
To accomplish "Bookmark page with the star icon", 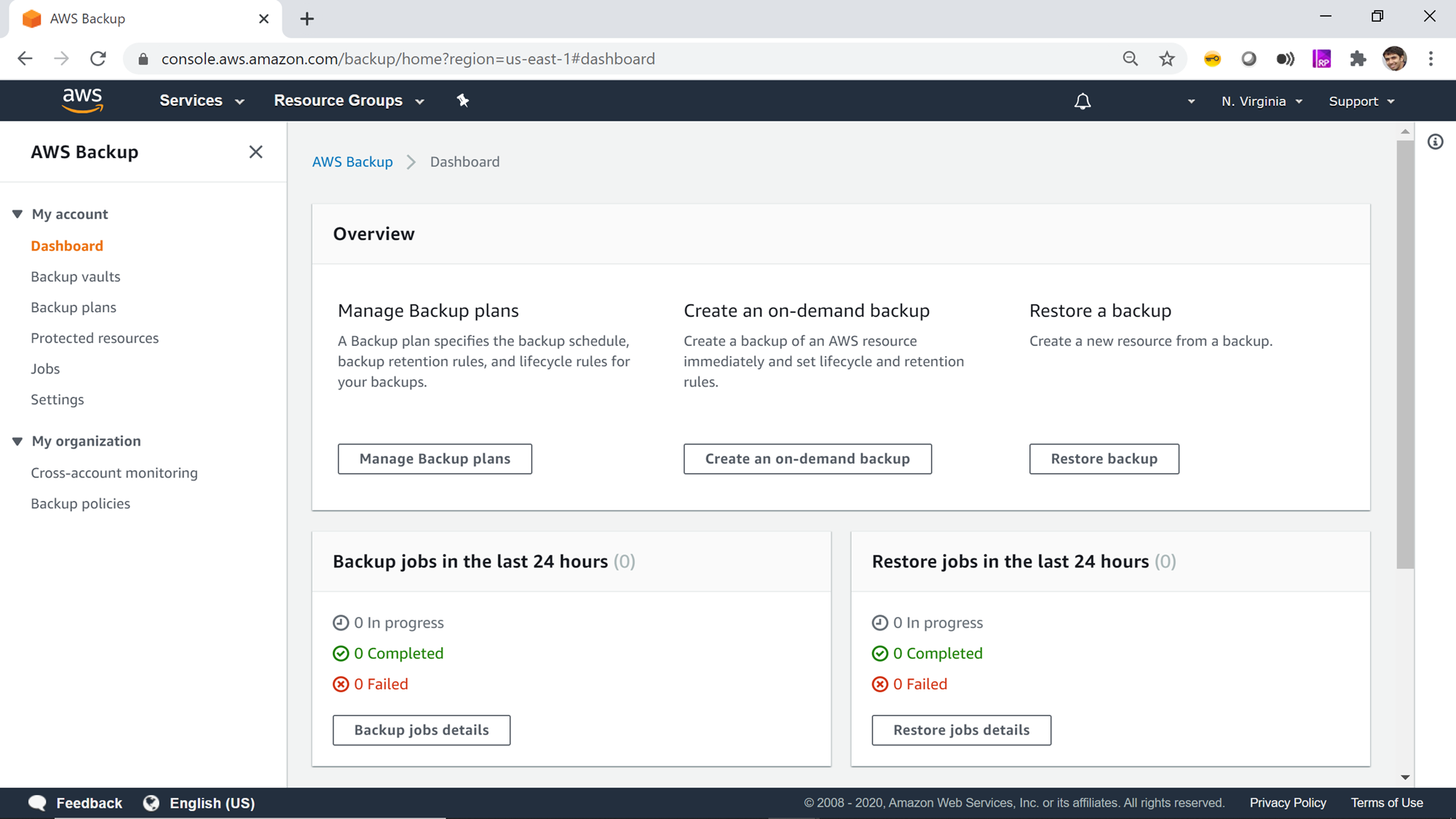I will click(1167, 59).
